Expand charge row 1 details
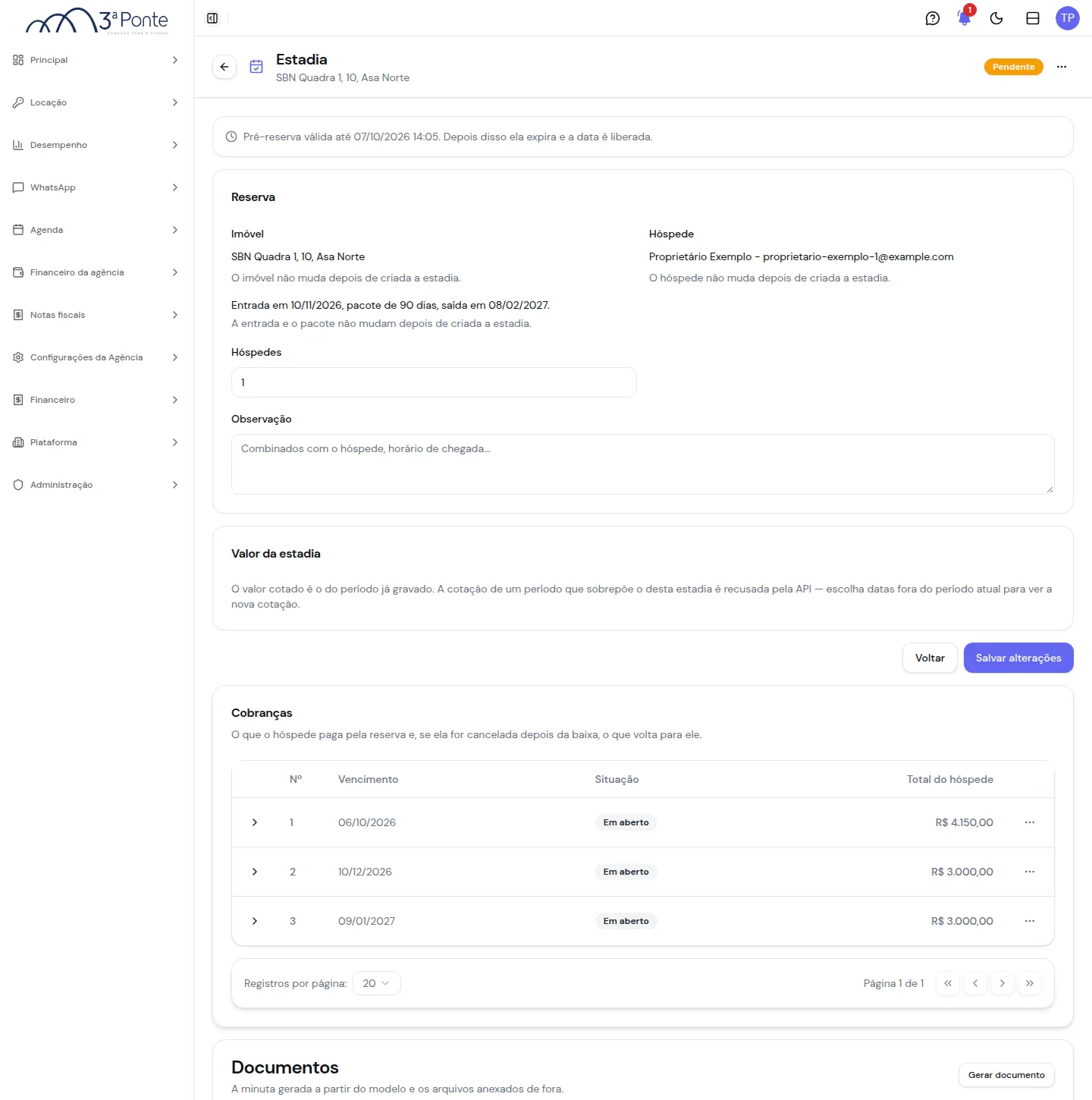 click(255, 822)
